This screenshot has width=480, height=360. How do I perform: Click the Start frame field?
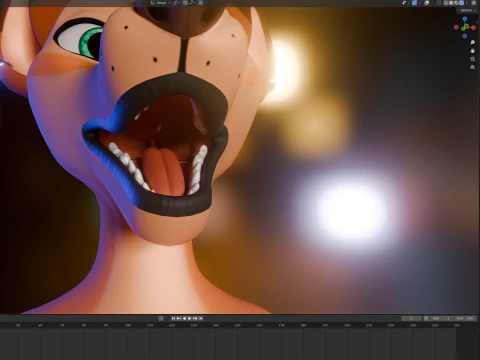[x=441, y=319]
